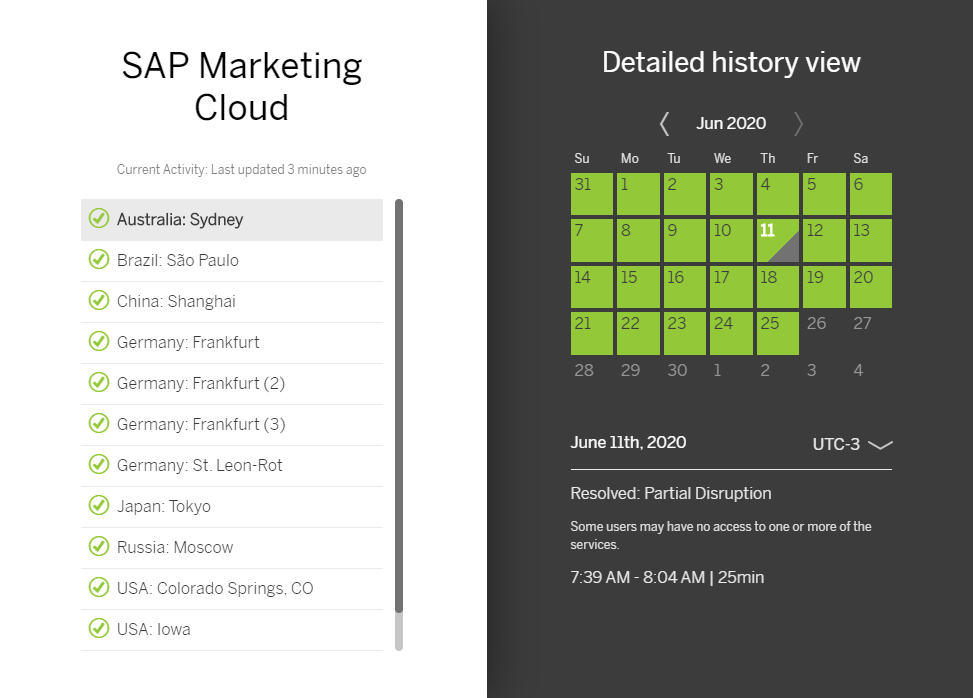Select June 18 calendar day
Screen dimensions: 973x698
tap(778, 287)
